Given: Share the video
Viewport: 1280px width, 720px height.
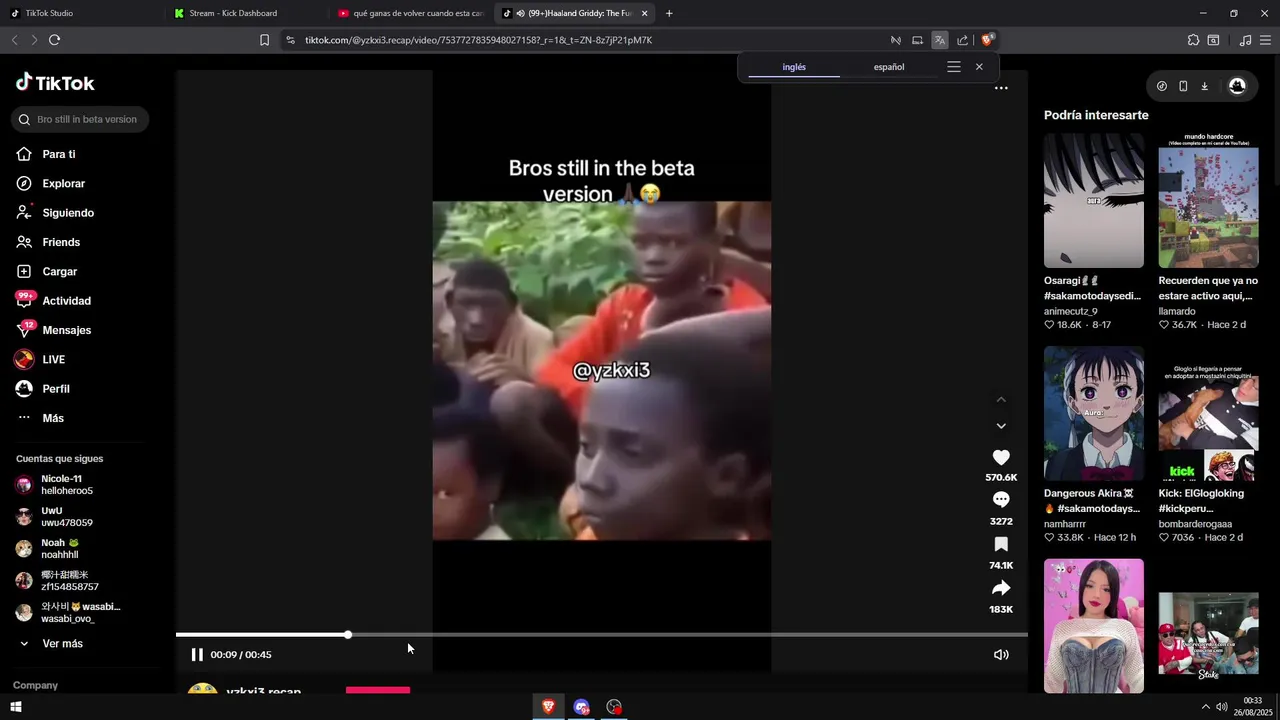Looking at the screenshot, I should [x=1001, y=588].
